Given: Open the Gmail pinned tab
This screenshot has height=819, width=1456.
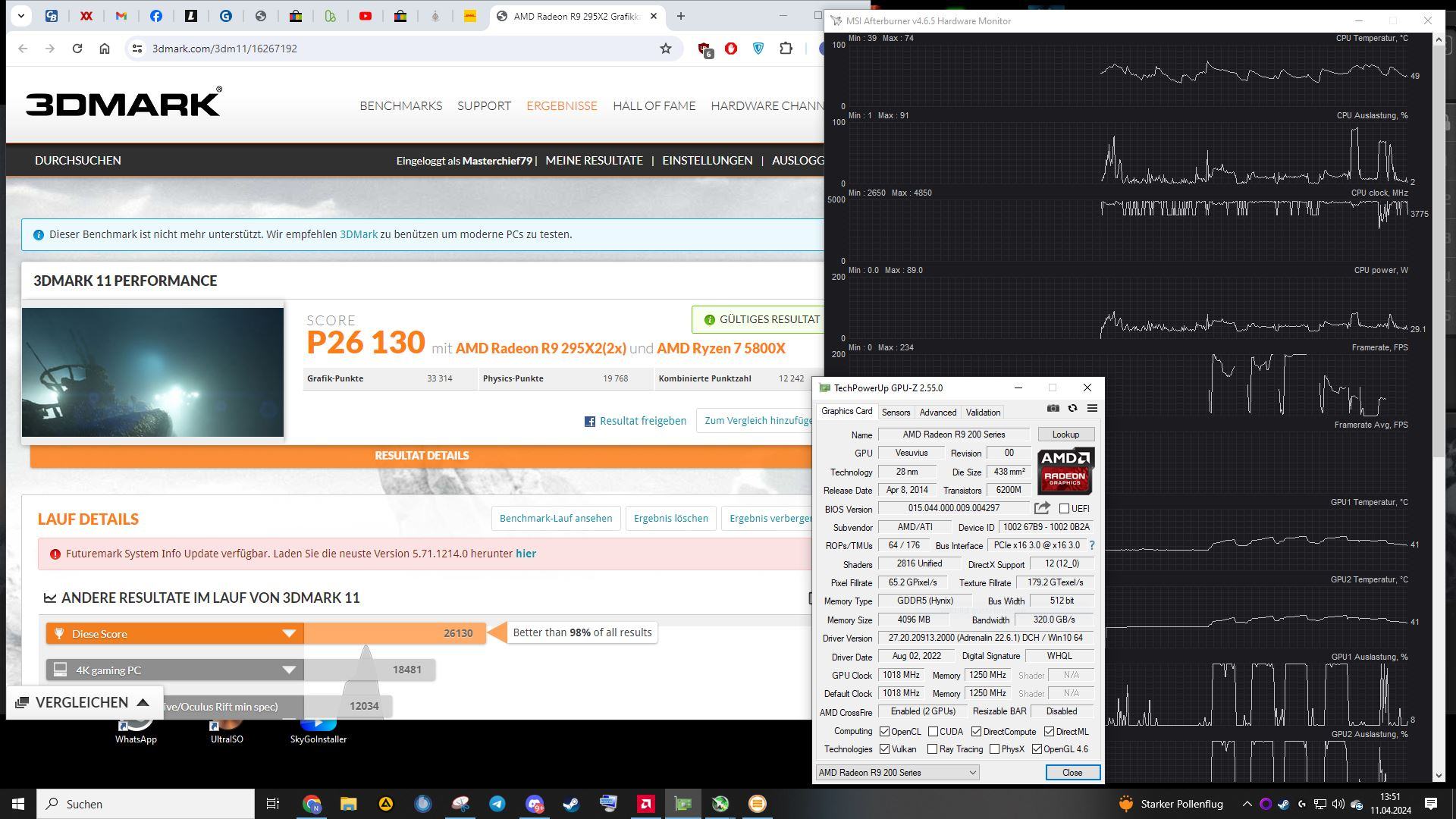Looking at the screenshot, I should pos(121,16).
